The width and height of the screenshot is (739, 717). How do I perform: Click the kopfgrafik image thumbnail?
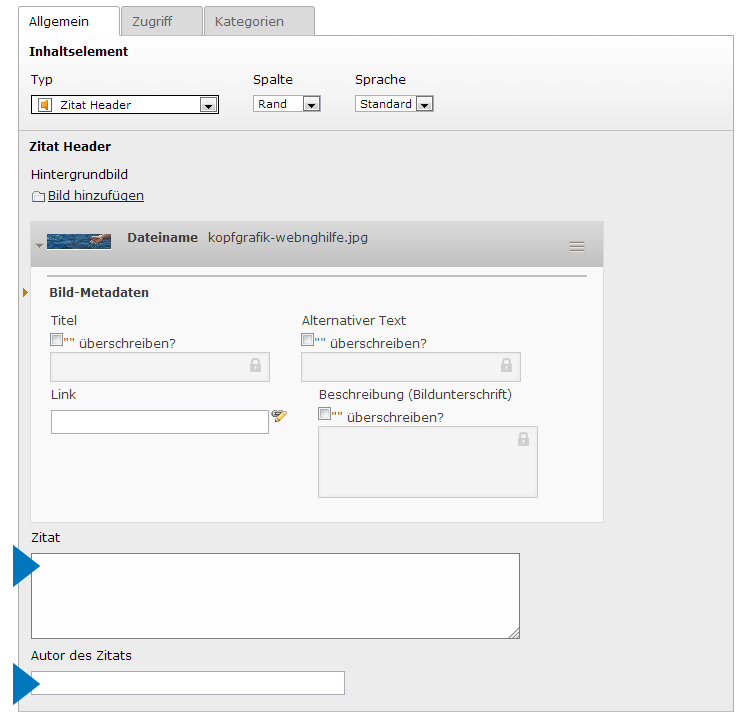[79, 241]
